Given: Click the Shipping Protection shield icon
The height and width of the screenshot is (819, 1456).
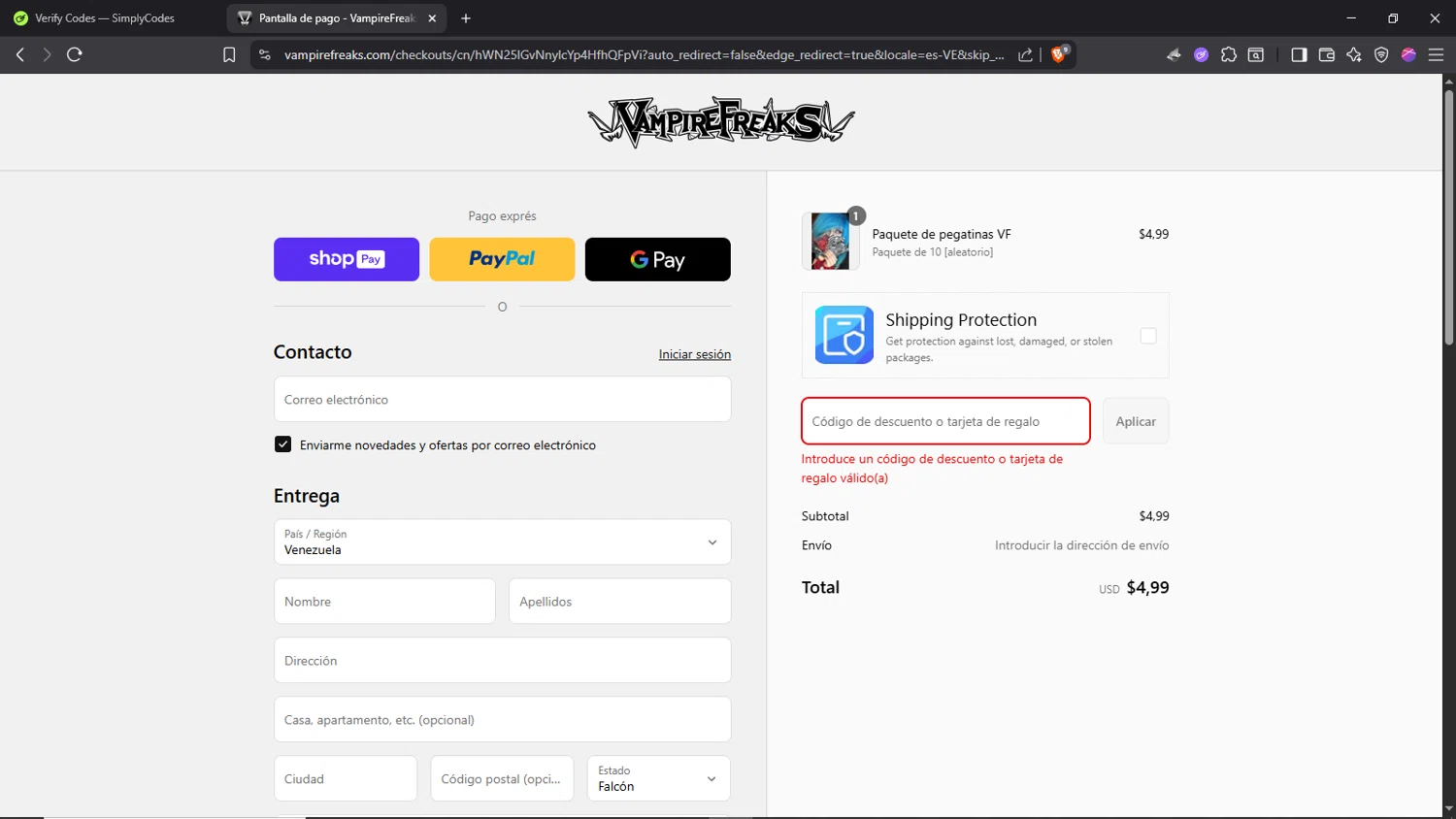Looking at the screenshot, I should (x=844, y=335).
